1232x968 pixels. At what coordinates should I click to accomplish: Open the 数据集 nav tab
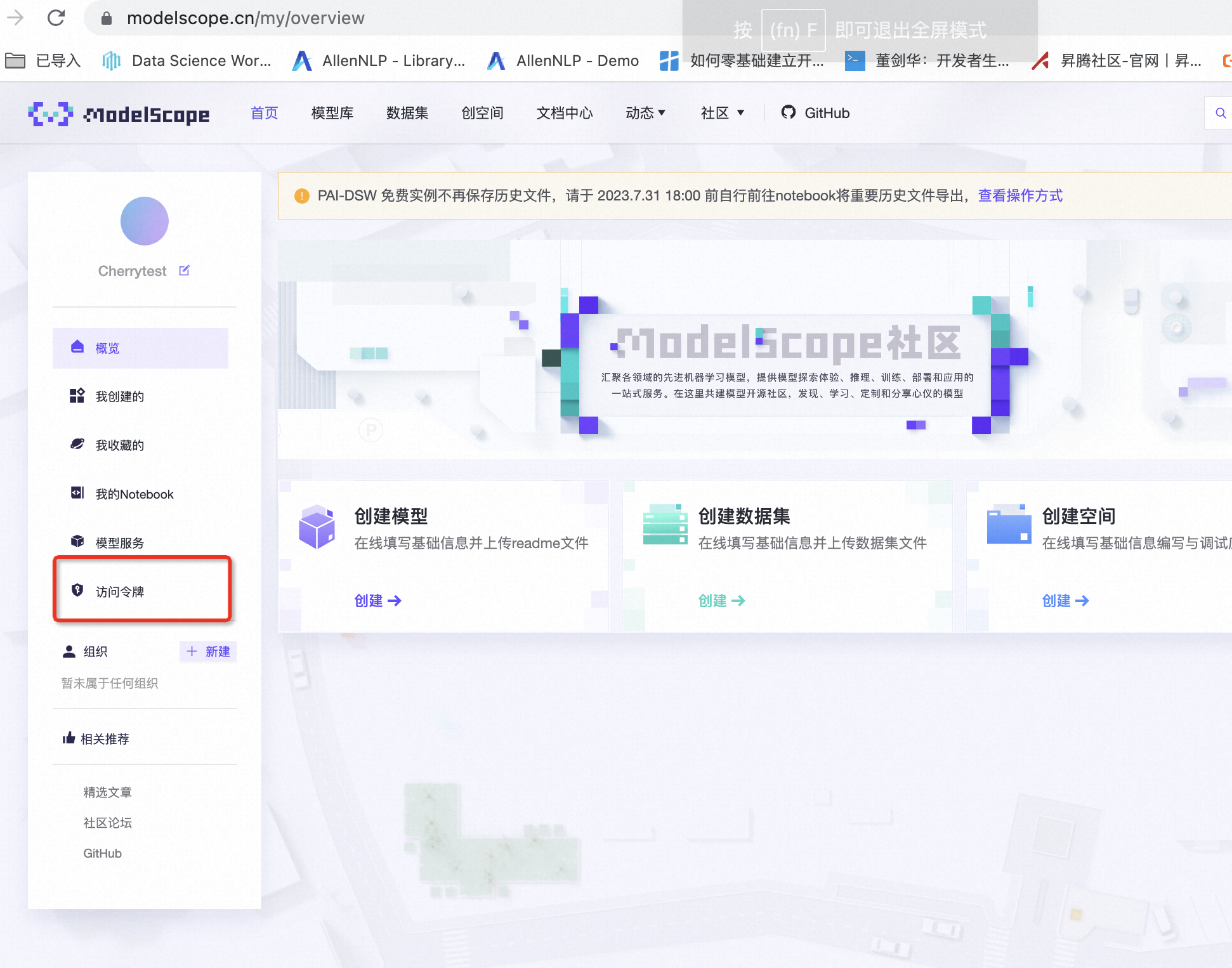407,113
